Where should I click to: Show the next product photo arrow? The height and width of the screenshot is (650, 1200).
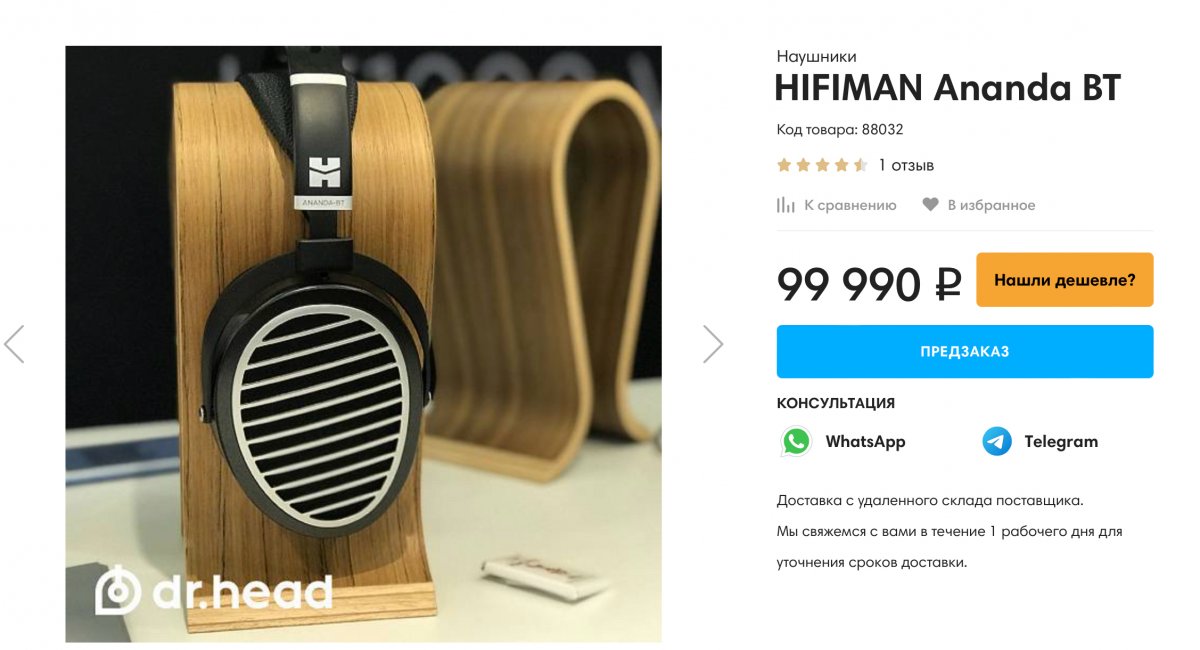(x=713, y=344)
